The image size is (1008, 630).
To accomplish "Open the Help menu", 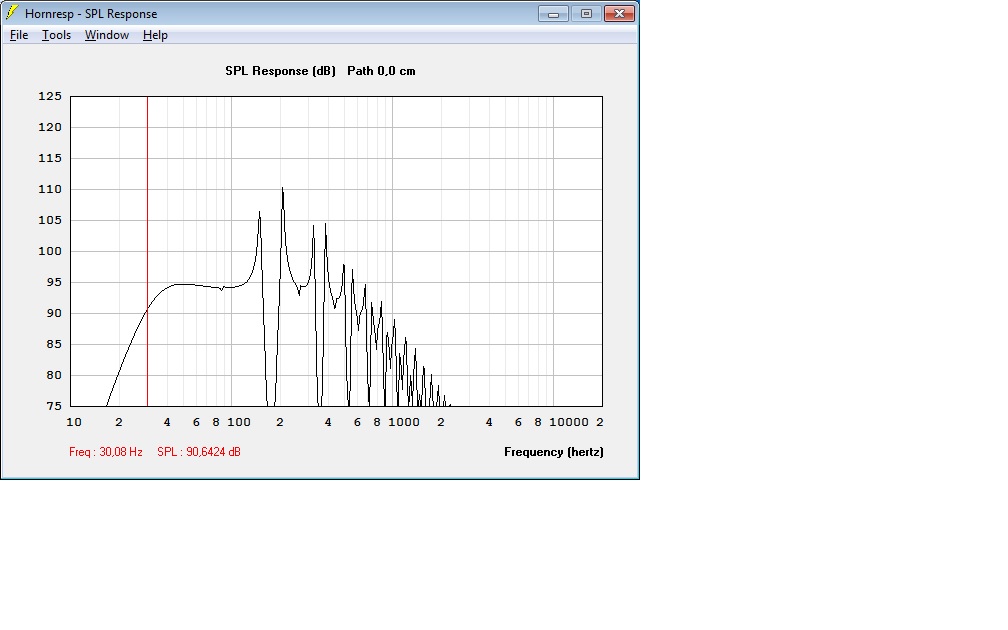I will 155,35.
